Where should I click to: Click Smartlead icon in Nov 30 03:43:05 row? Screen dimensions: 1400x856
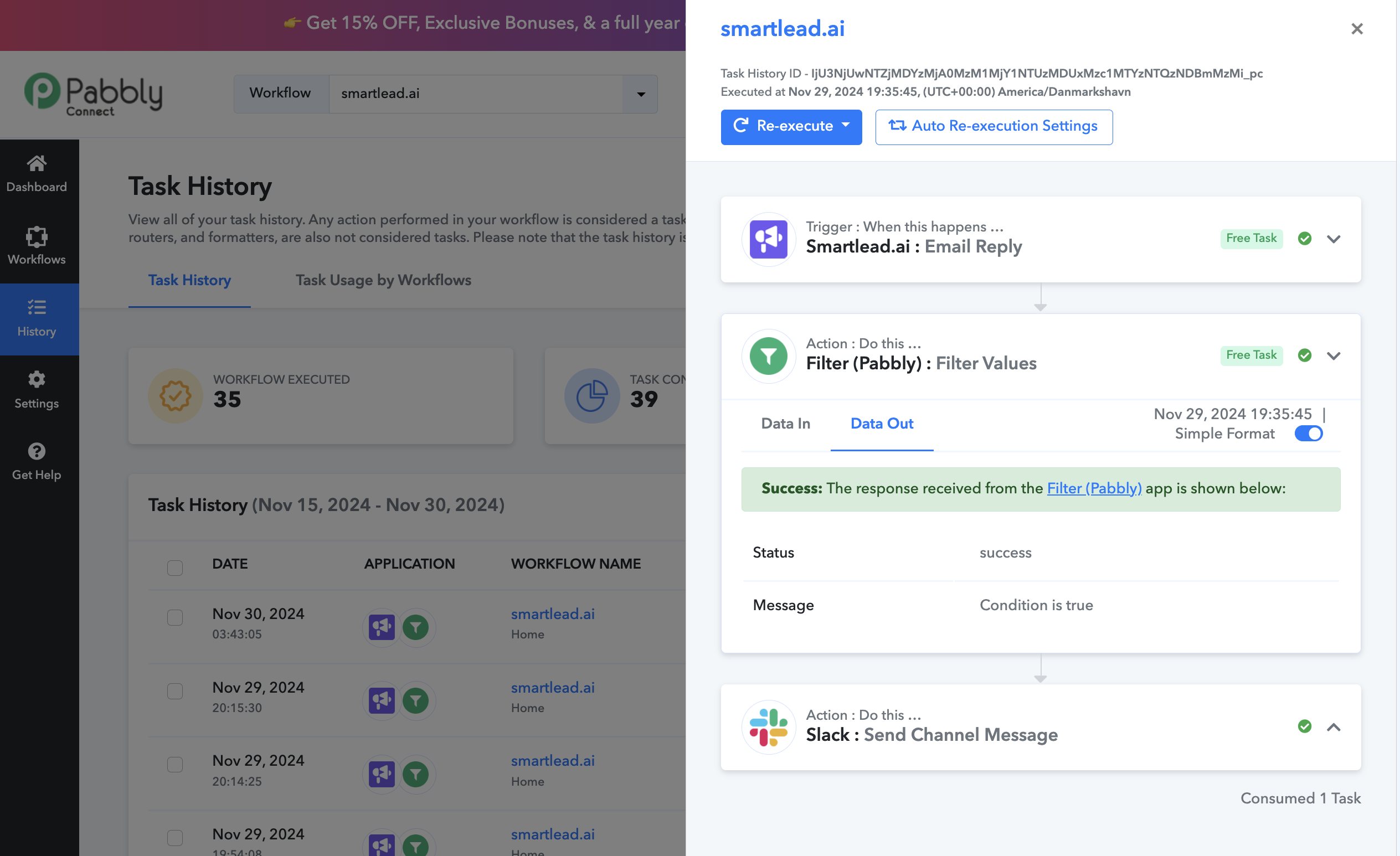(382, 627)
